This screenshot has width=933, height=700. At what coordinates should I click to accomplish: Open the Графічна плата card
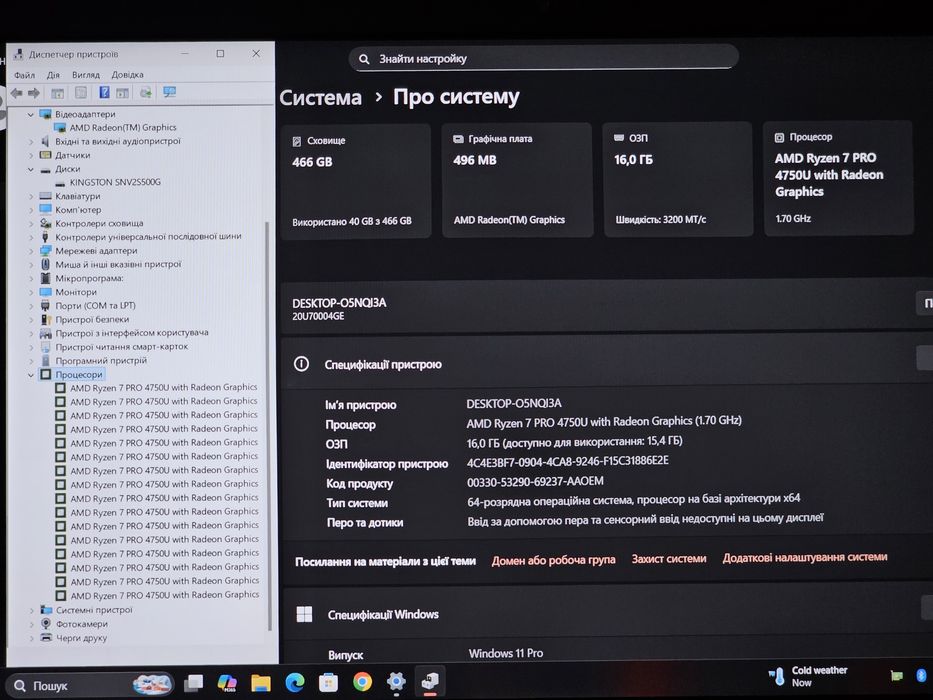[516, 180]
